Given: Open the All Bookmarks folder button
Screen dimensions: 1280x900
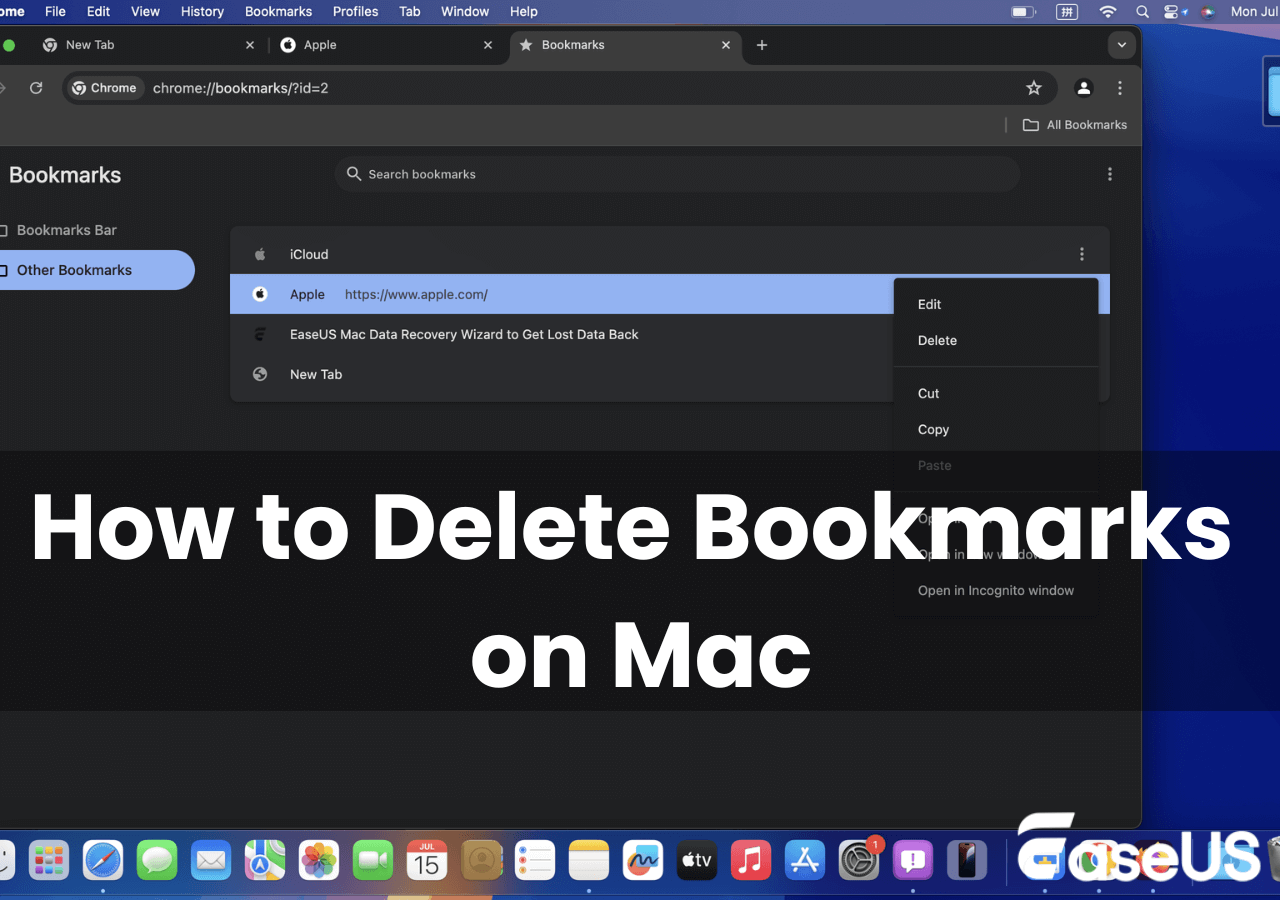Looking at the screenshot, I should [x=1074, y=125].
